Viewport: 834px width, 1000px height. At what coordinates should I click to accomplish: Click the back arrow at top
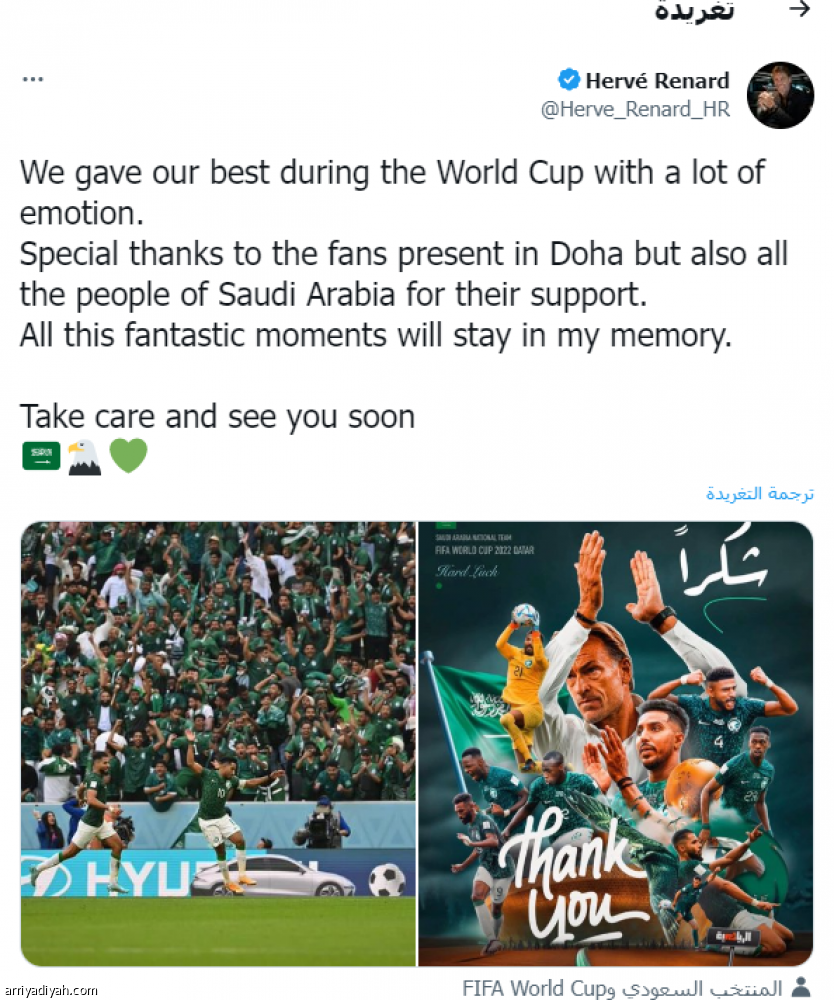(799, 8)
